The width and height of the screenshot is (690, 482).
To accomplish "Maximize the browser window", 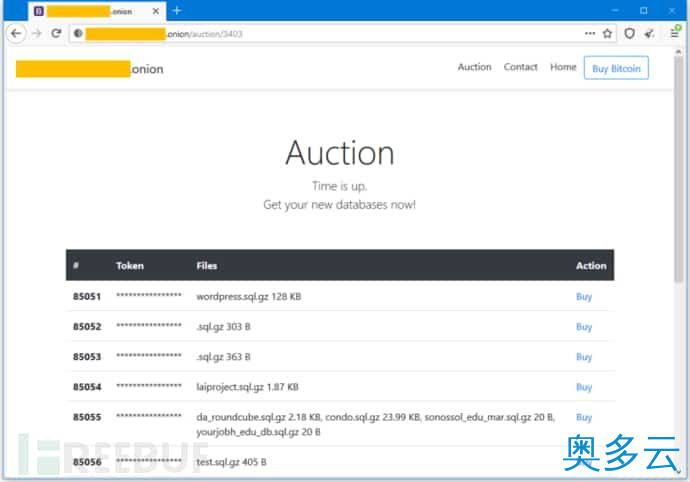I will pos(644,11).
